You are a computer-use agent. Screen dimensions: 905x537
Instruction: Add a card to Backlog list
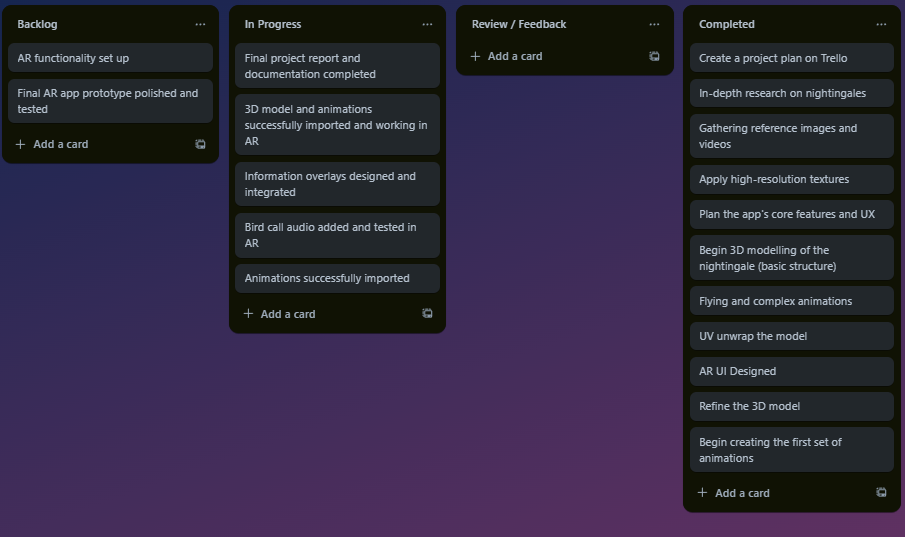[60, 144]
